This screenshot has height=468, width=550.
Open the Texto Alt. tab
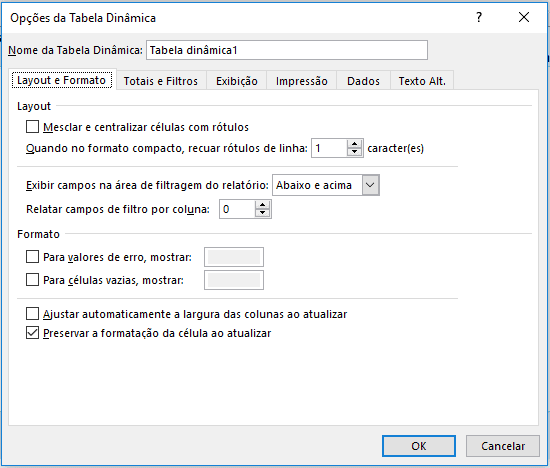[422, 81]
